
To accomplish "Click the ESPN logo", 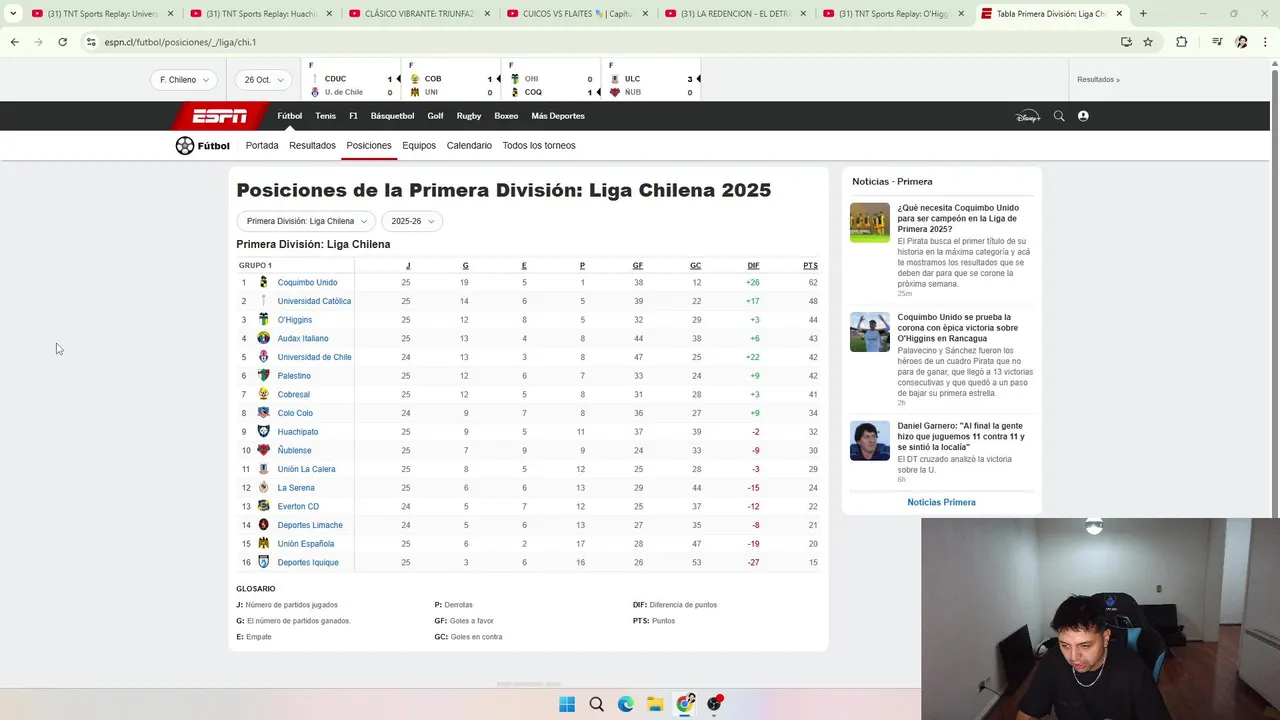I will click(220, 116).
